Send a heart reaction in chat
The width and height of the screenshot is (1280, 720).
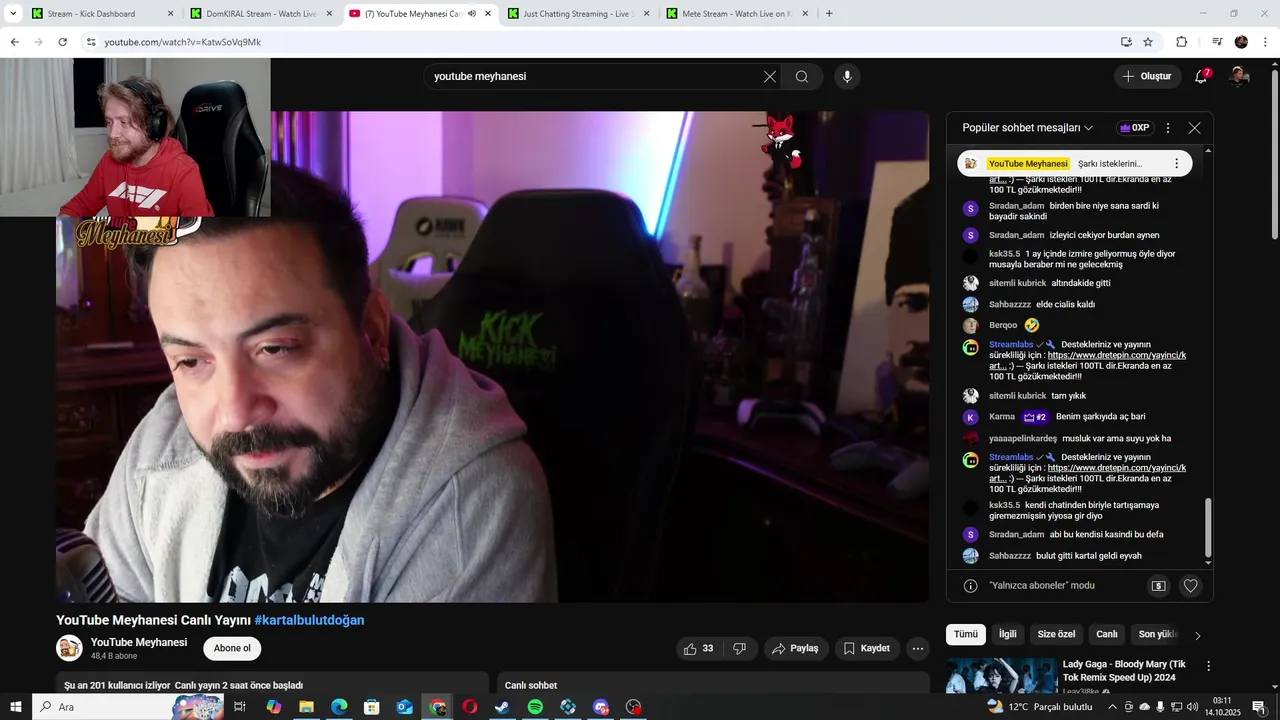pos(1190,586)
